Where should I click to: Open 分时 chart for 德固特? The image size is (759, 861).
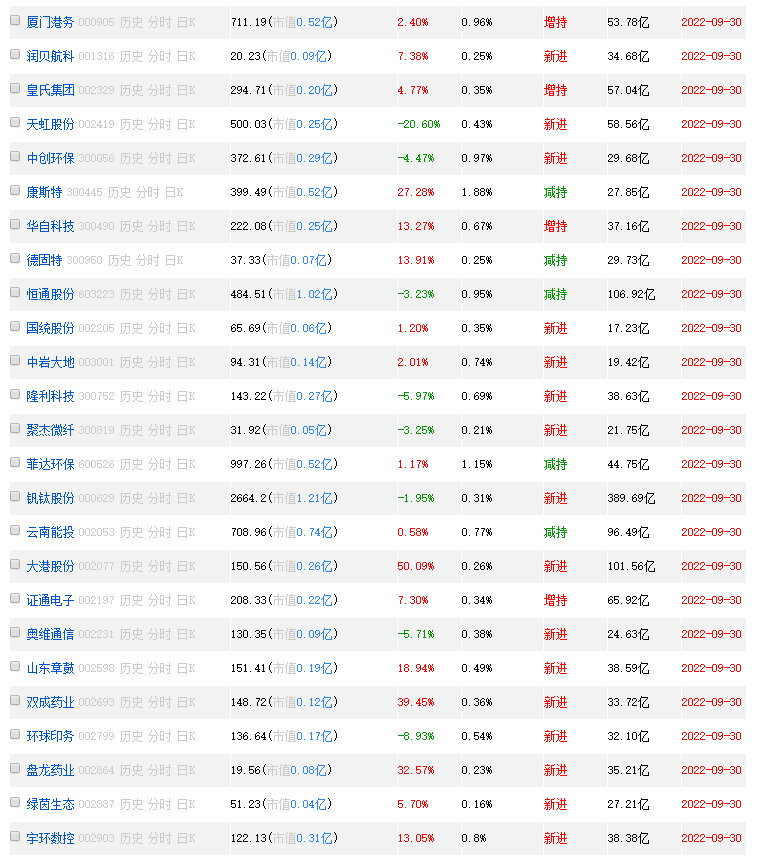148,260
